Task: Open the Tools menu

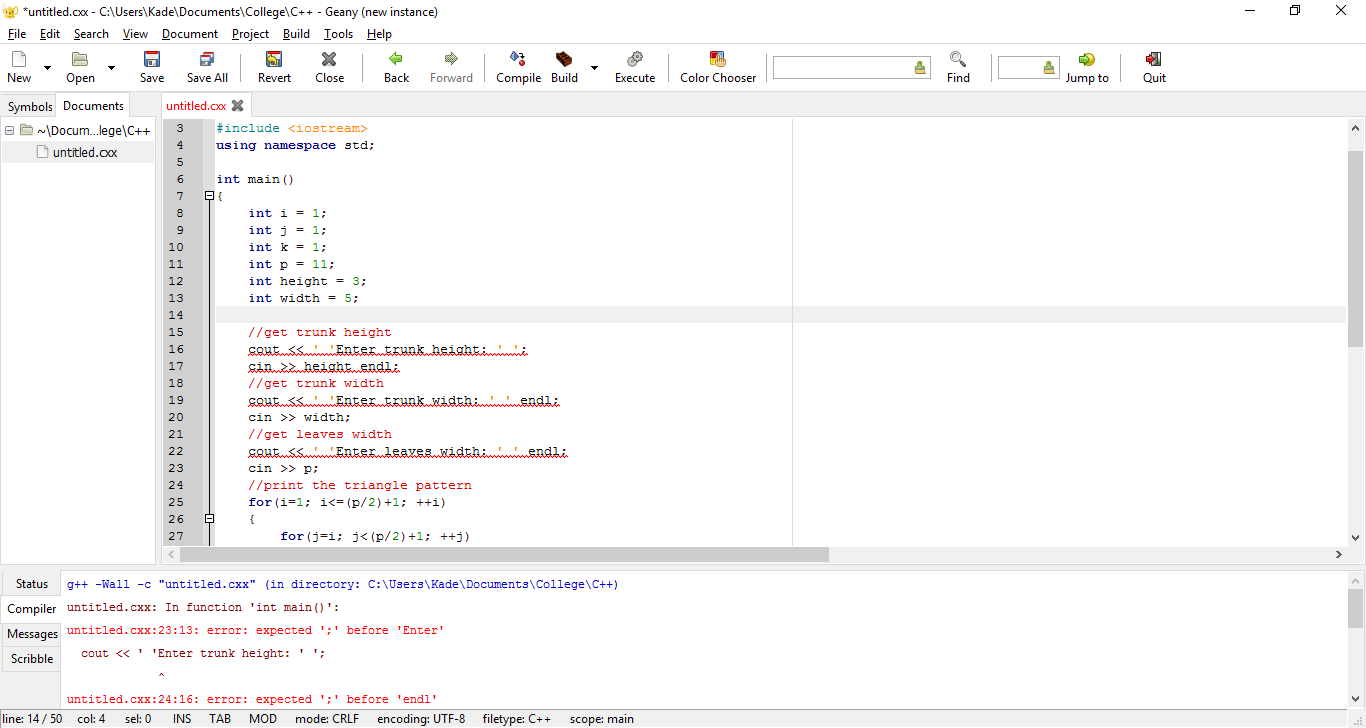Action: pos(338,33)
